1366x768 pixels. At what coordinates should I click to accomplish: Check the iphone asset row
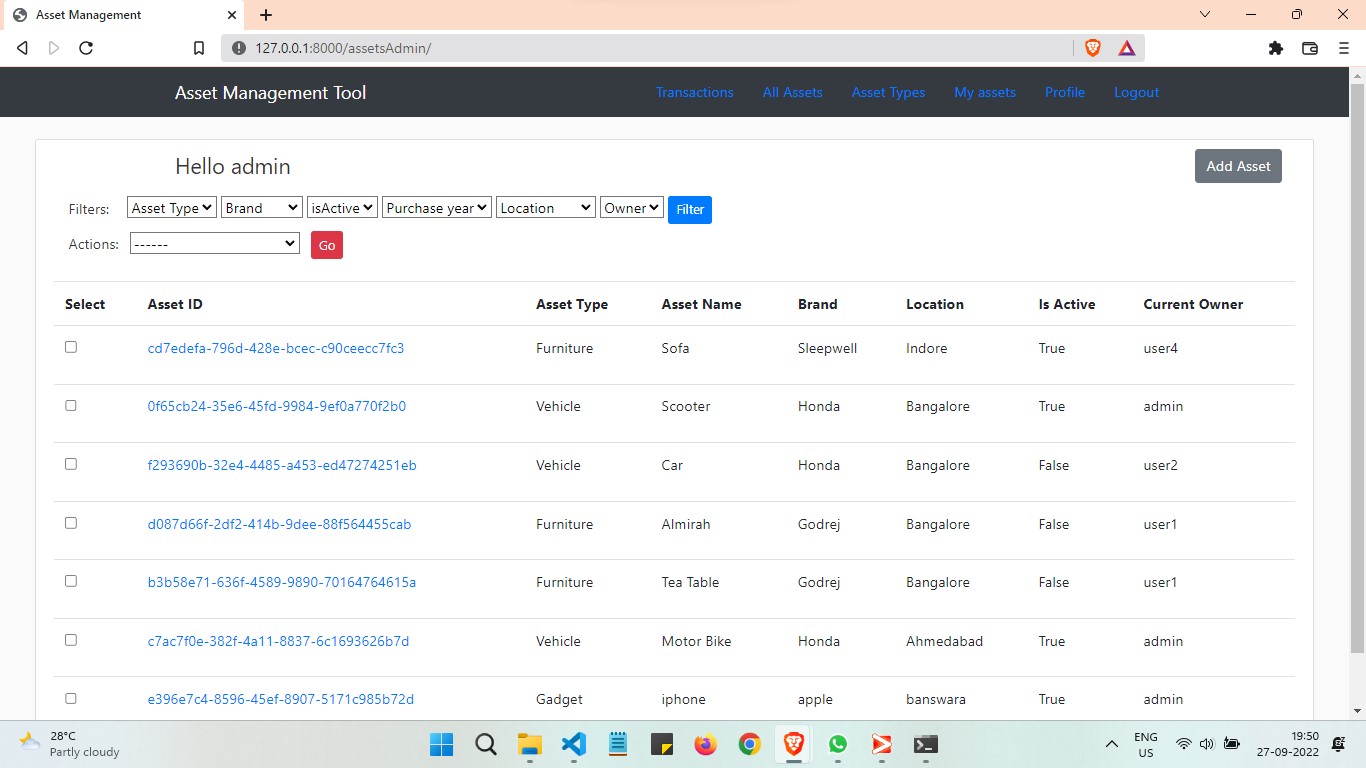(x=71, y=698)
